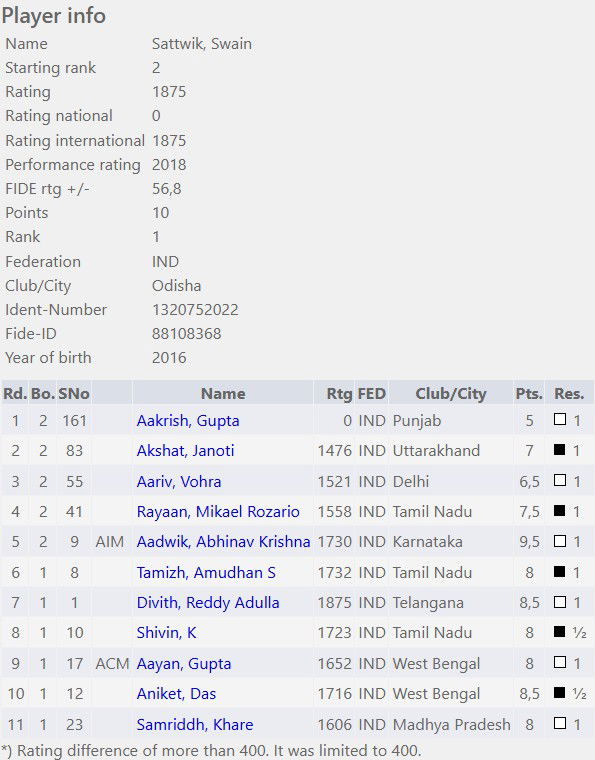
Task: Click the Rtg column header
Action: click(339, 394)
